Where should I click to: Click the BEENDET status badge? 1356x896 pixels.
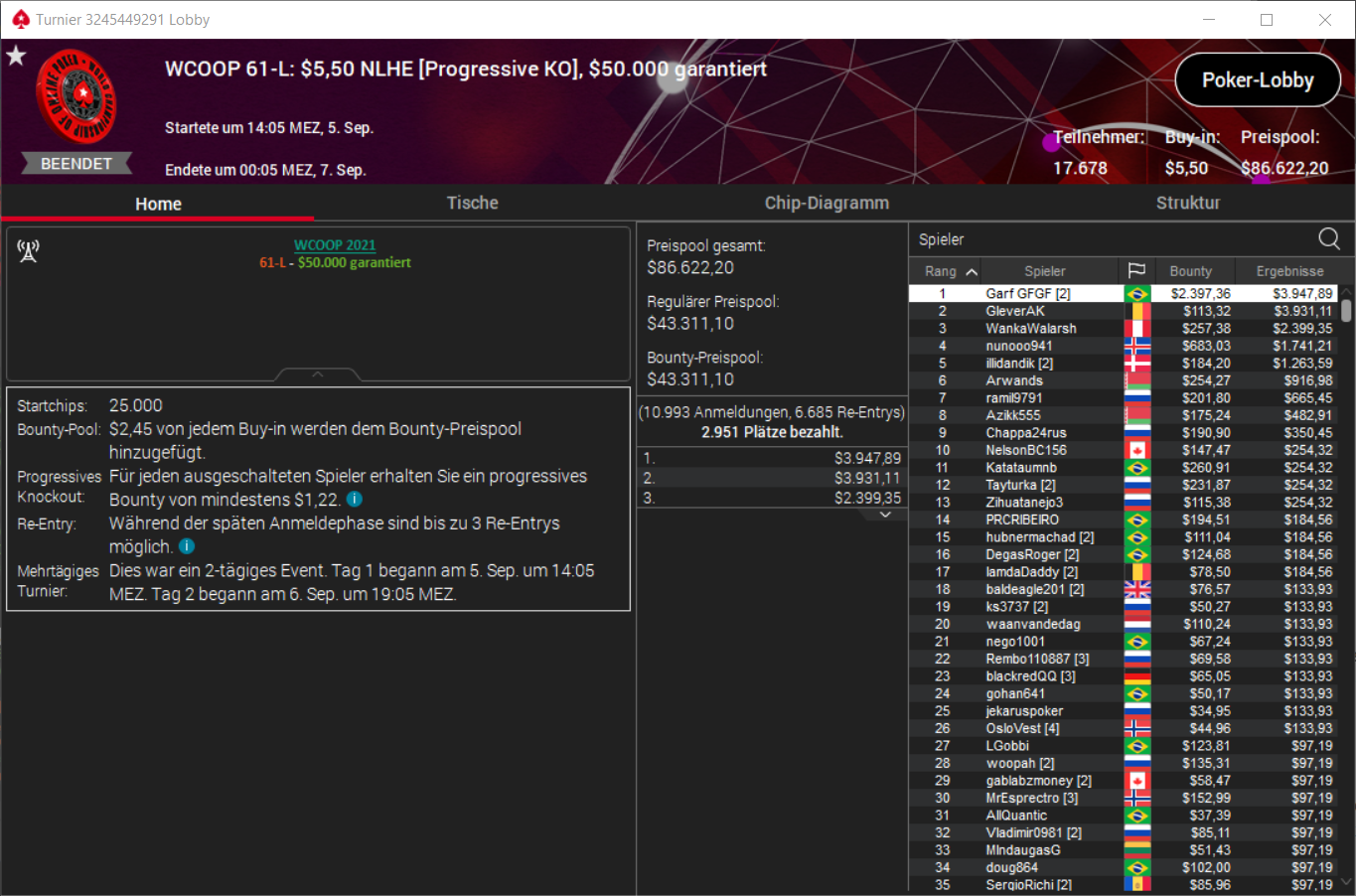click(x=76, y=164)
